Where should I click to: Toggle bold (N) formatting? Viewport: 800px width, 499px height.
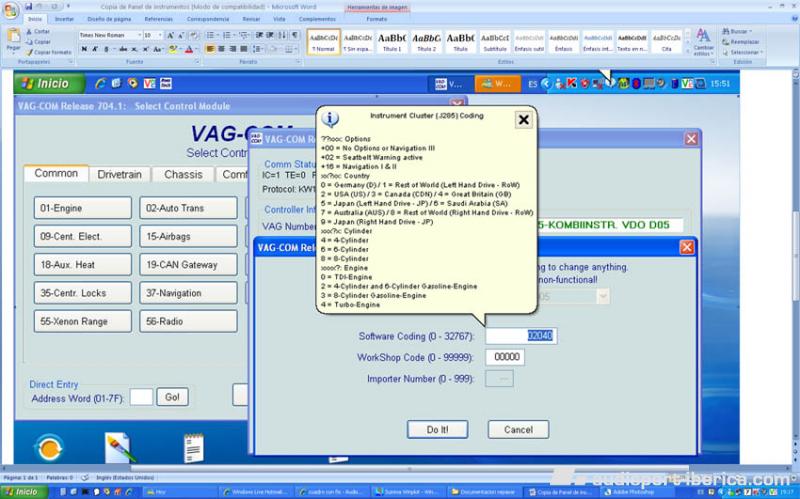coord(84,49)
